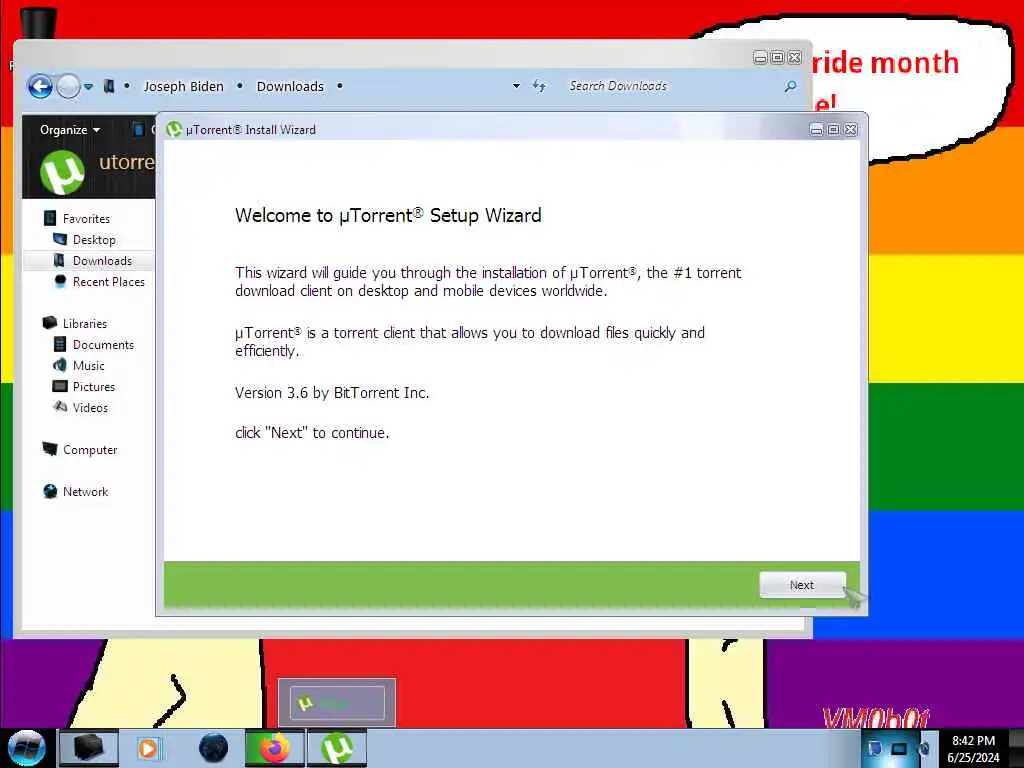Focus the Search Downloads field
1024x768 pixels.
tap(673, 86)
